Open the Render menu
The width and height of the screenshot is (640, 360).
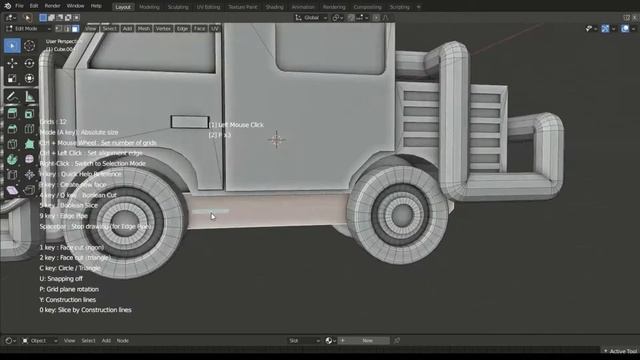(52, 6)
